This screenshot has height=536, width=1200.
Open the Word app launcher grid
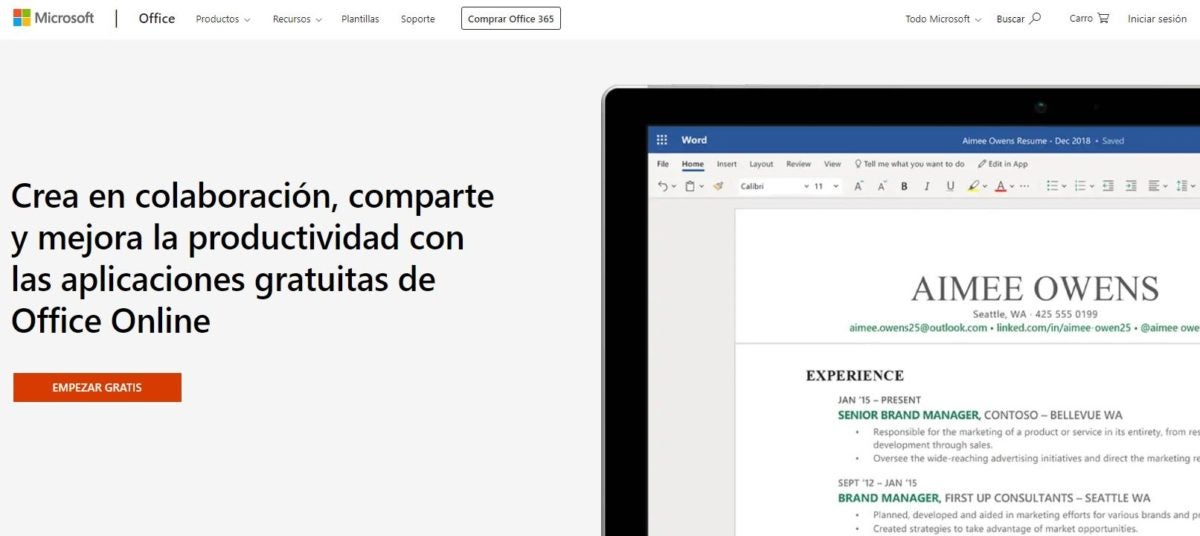[662, 140]
